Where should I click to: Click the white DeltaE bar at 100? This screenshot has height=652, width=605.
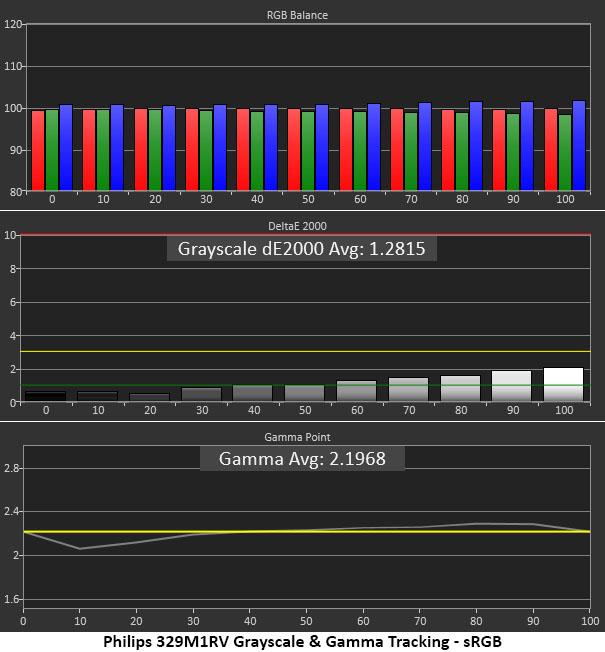tap(563, 385)
